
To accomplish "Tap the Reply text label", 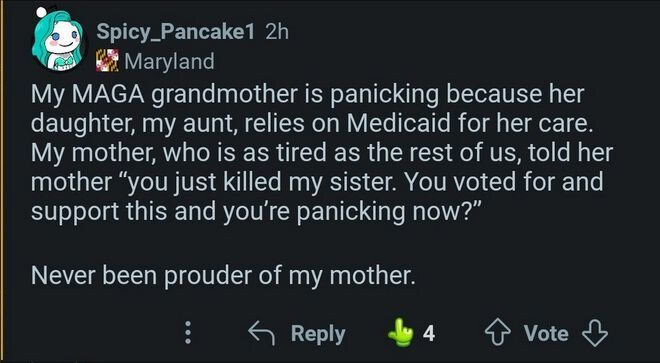I will coord(318,334).
